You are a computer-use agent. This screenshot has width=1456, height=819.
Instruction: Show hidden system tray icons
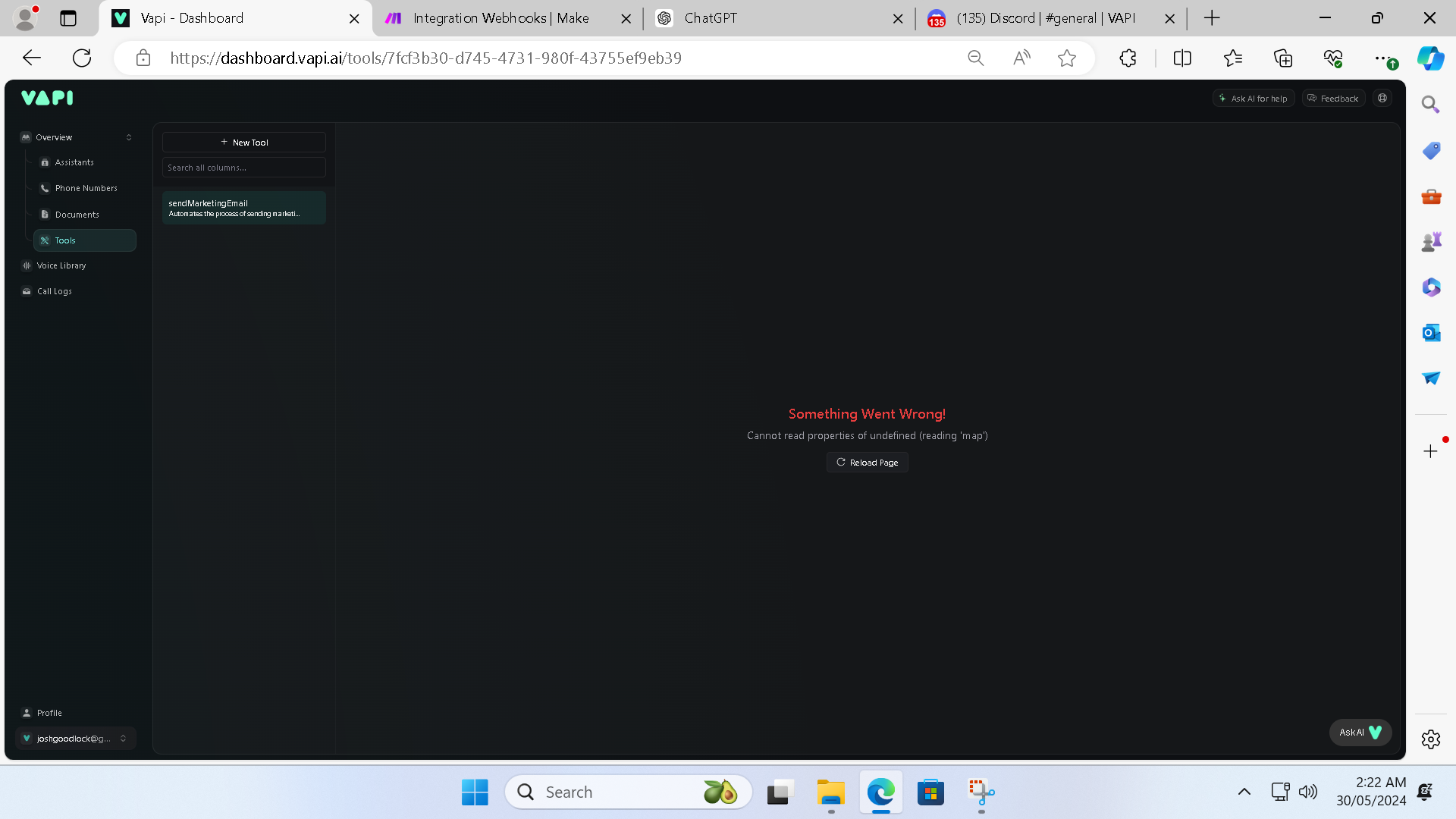[1244, 792]
